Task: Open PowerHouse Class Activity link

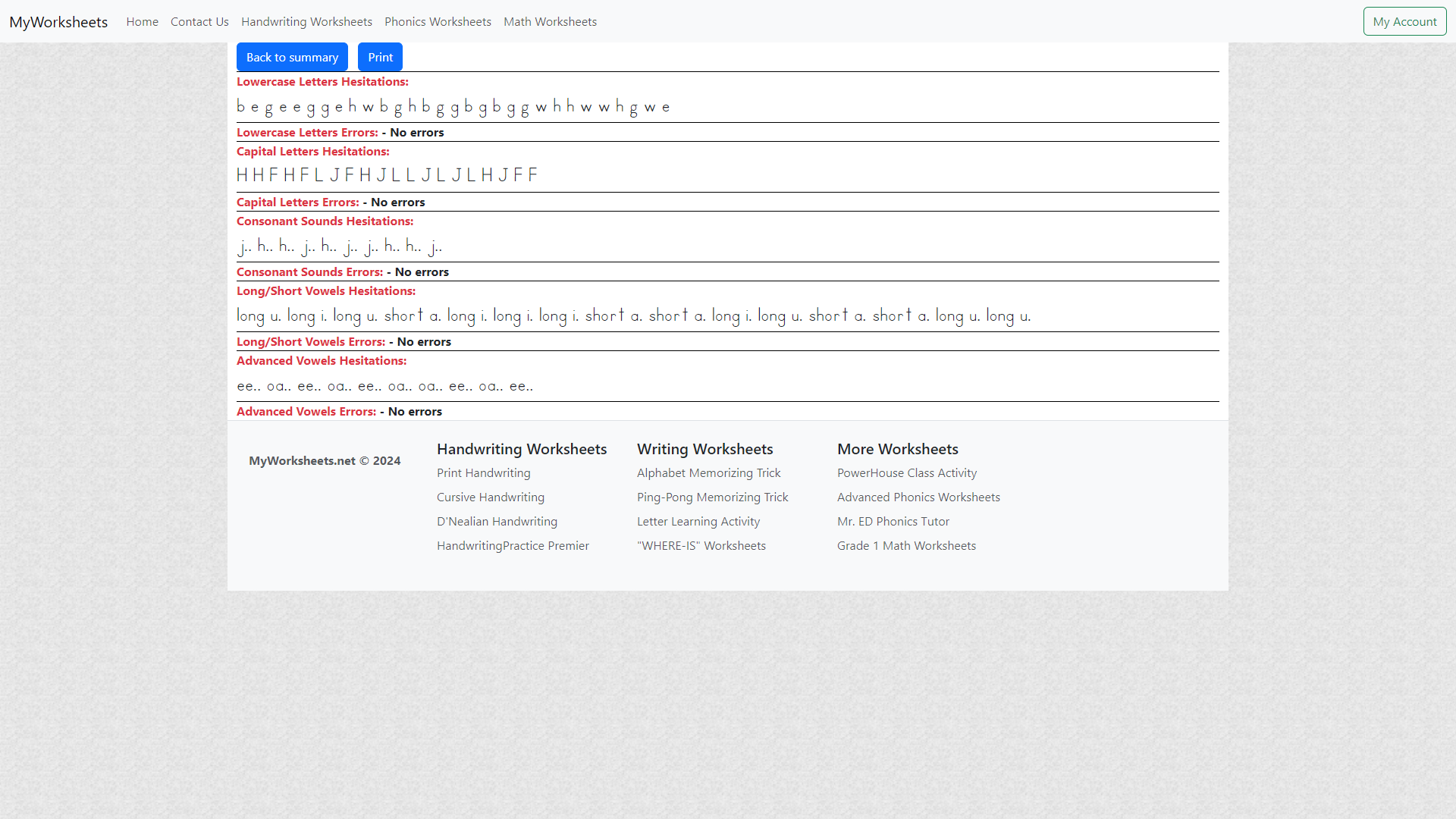Action: [907, 473]
